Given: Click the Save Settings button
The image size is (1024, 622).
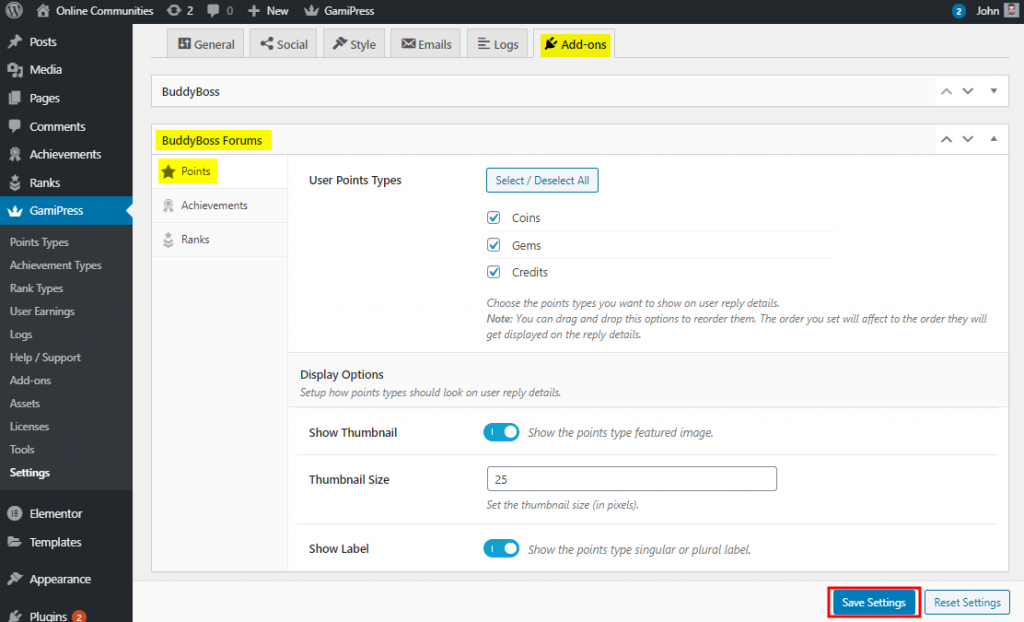Looking at the screenshot, I should coord(873,602).
